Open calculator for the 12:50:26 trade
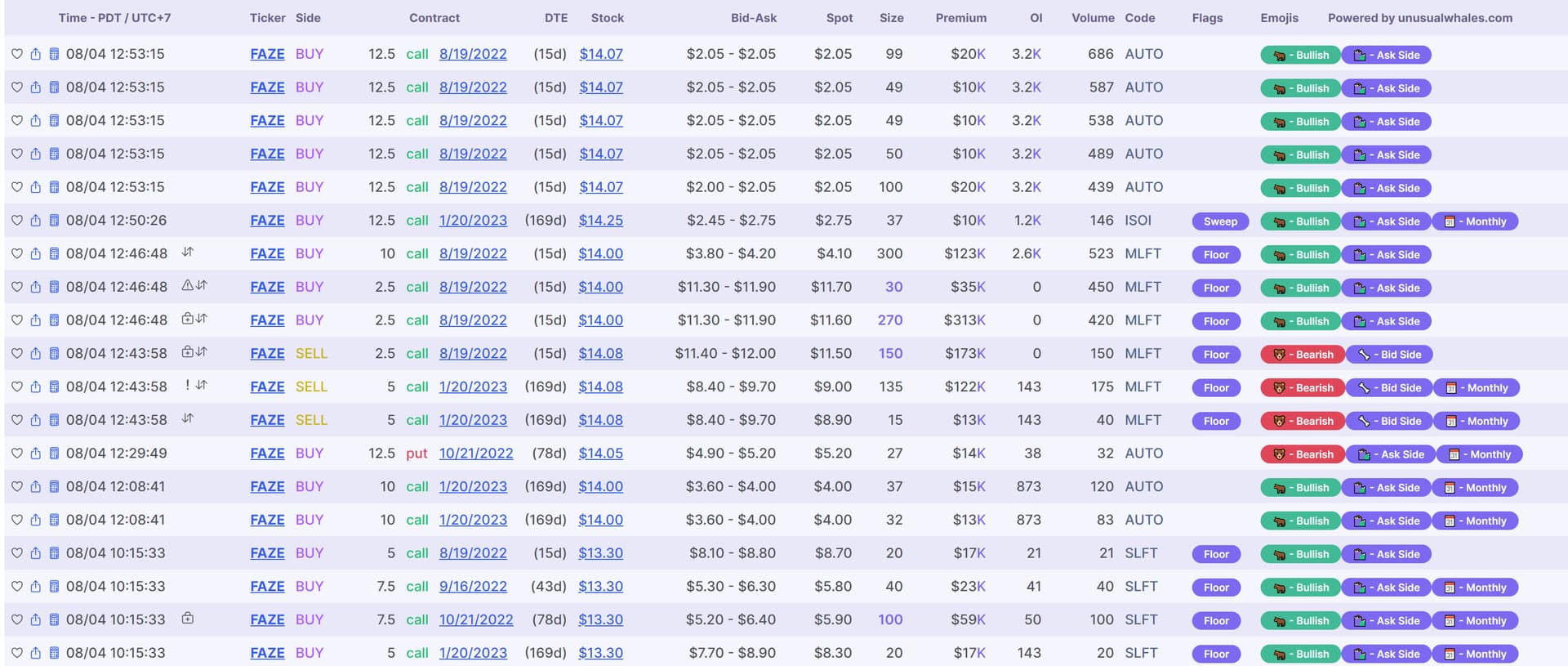Screen dimensions: 1568x666 54,221
